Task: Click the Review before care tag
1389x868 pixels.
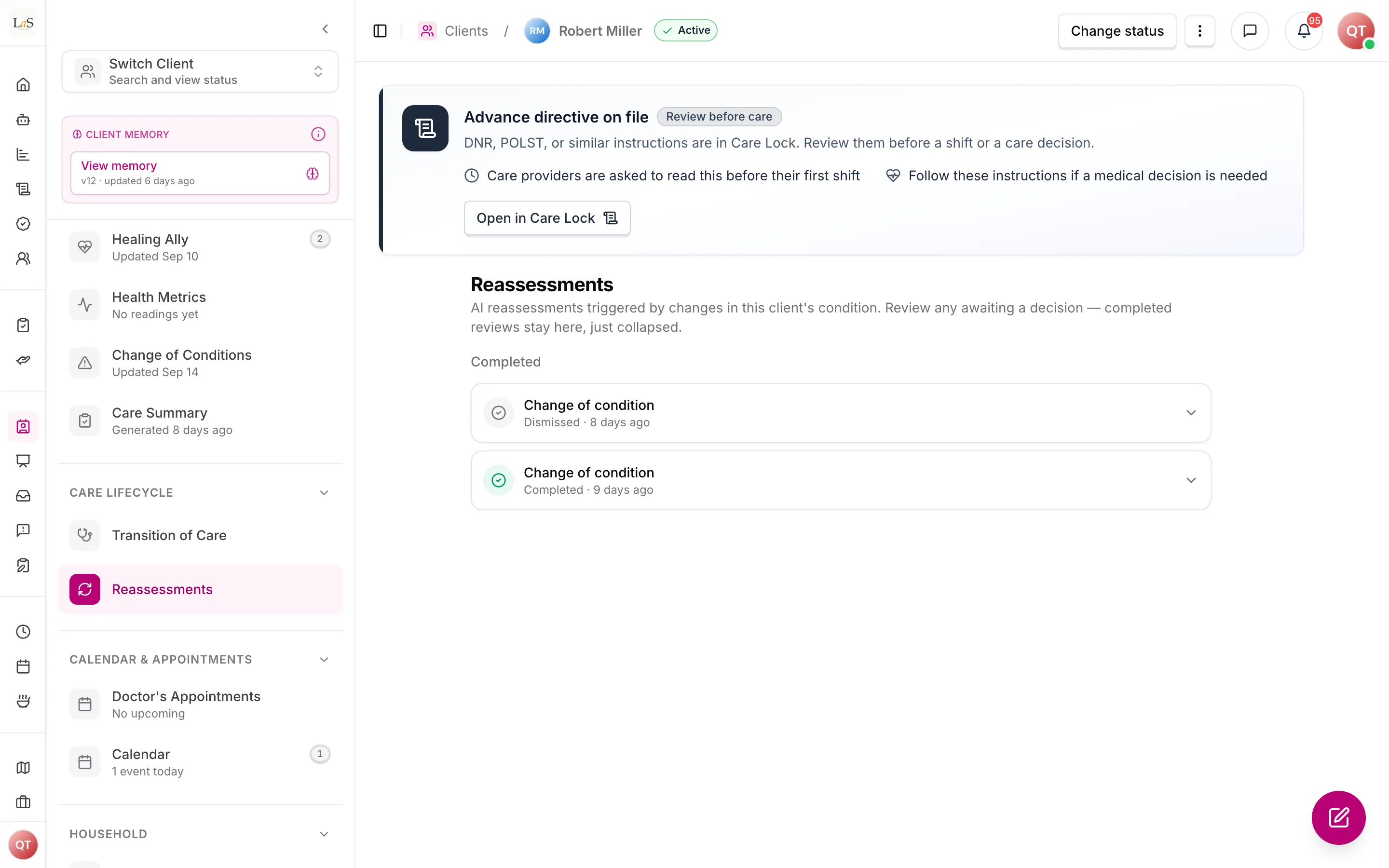Action: (719, 117)
